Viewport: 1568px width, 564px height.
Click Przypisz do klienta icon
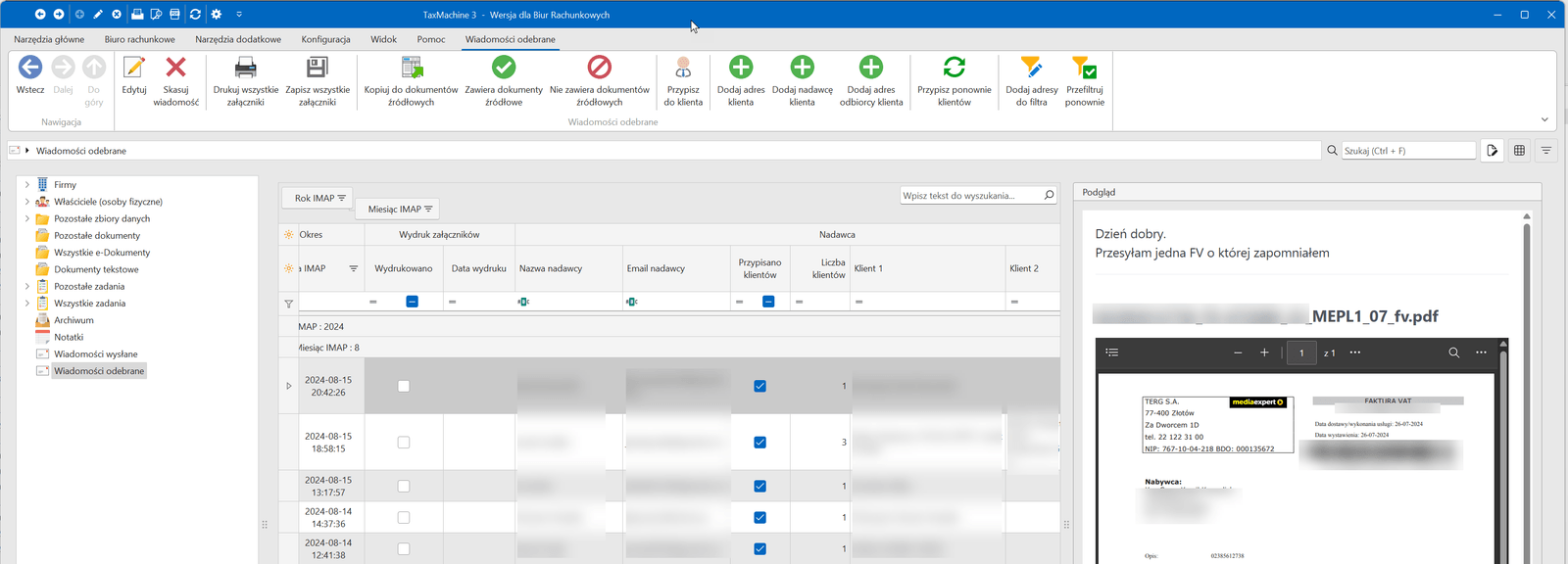[x=683, y=68]
